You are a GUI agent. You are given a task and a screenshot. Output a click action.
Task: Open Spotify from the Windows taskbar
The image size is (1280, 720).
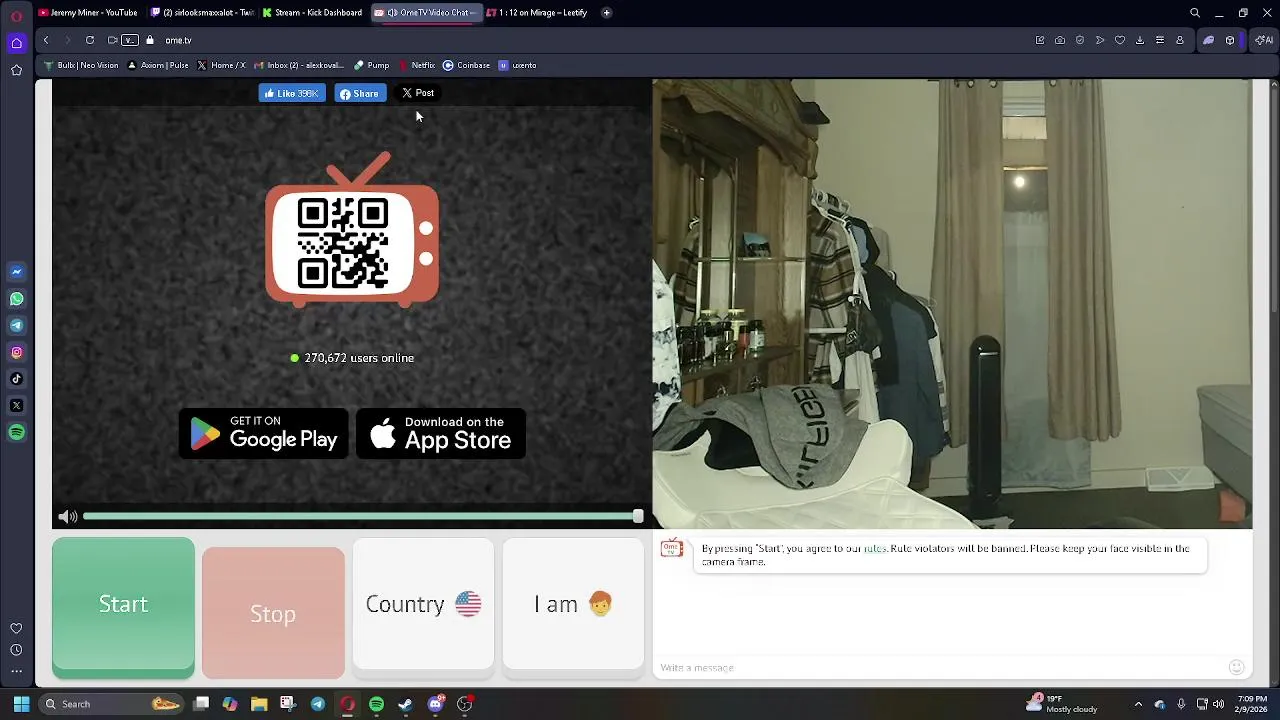376,704
